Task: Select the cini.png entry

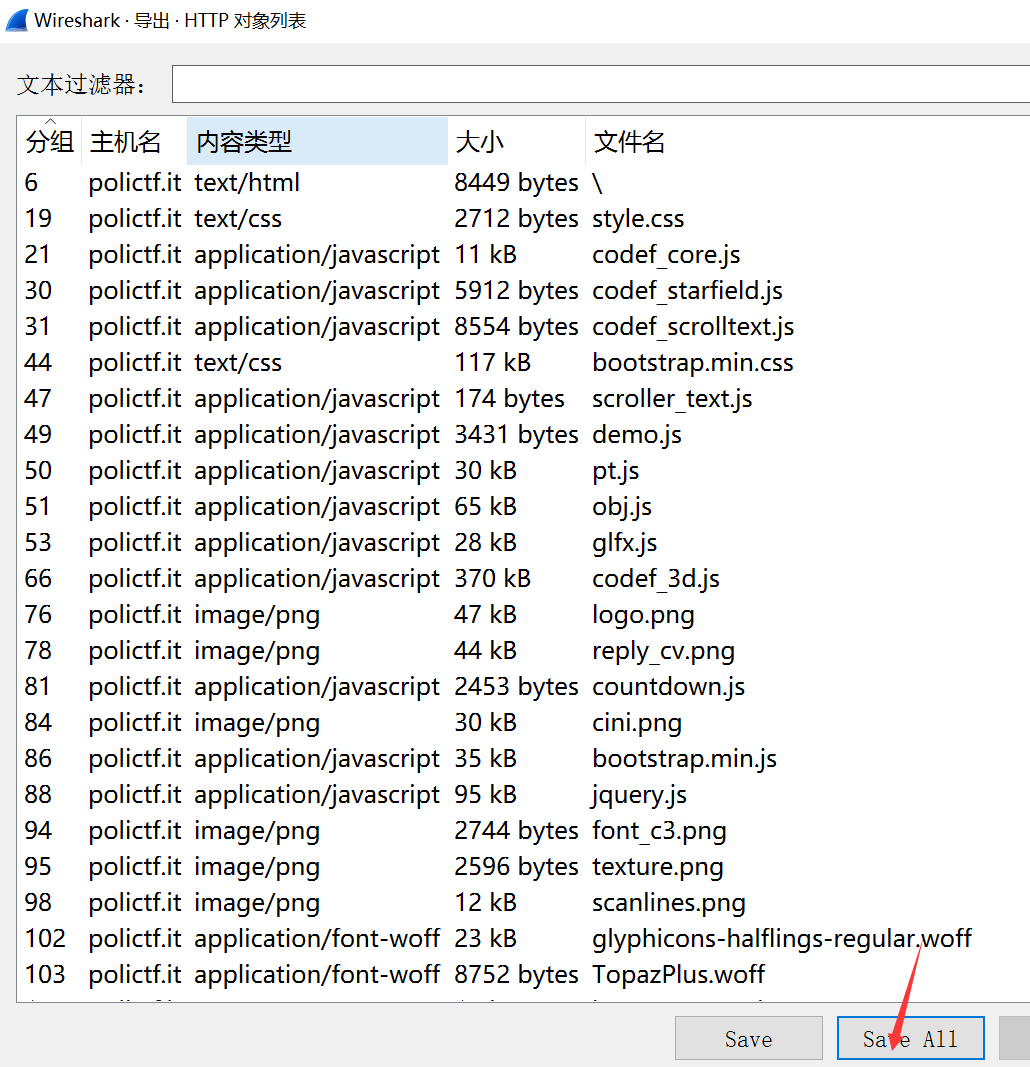Action: point(523,723)
